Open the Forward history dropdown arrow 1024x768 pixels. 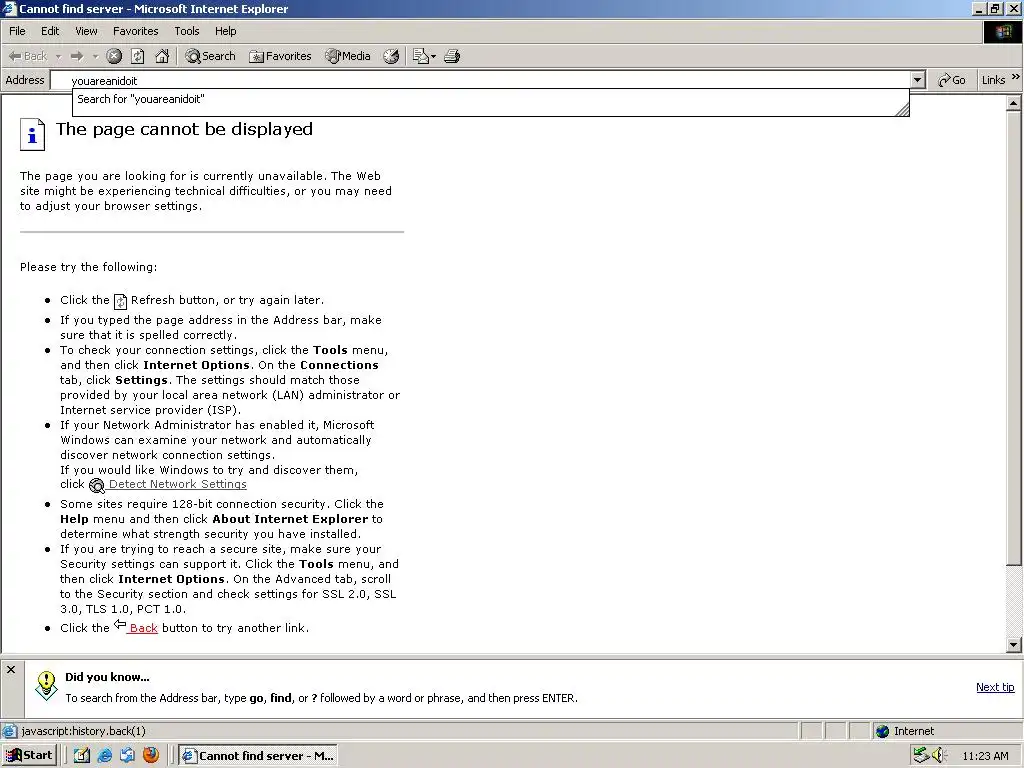(x=95, y=57)
